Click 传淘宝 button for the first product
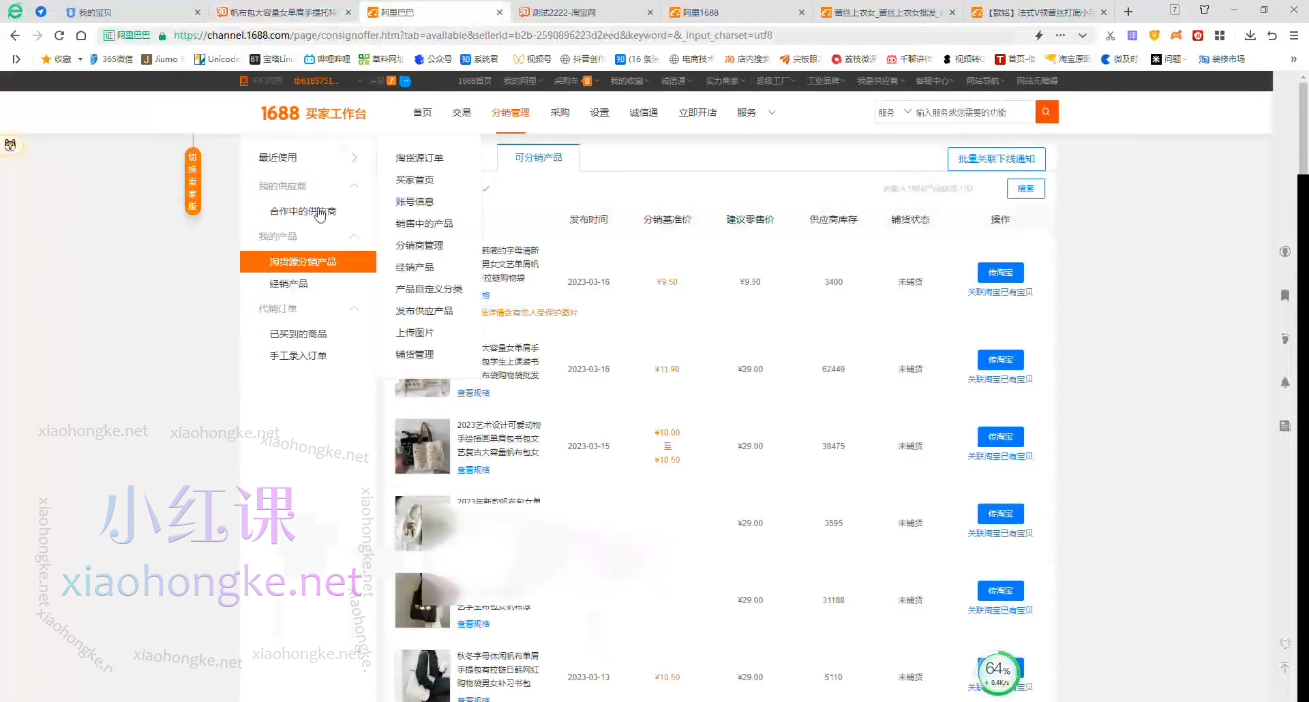 [x=1000, y=273]
